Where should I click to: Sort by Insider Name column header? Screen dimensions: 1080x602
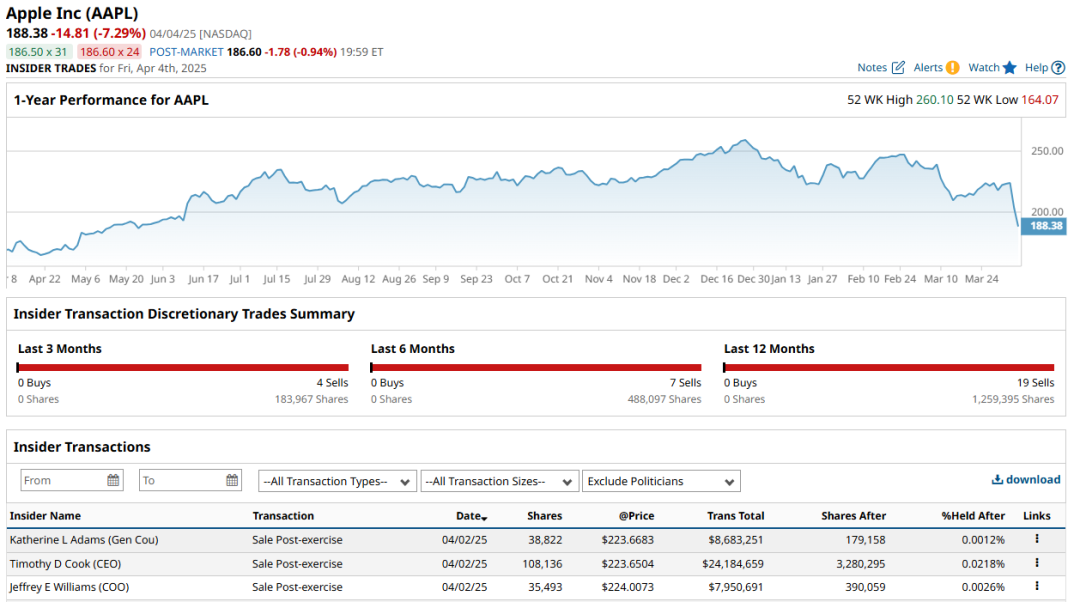pos(45,516)
